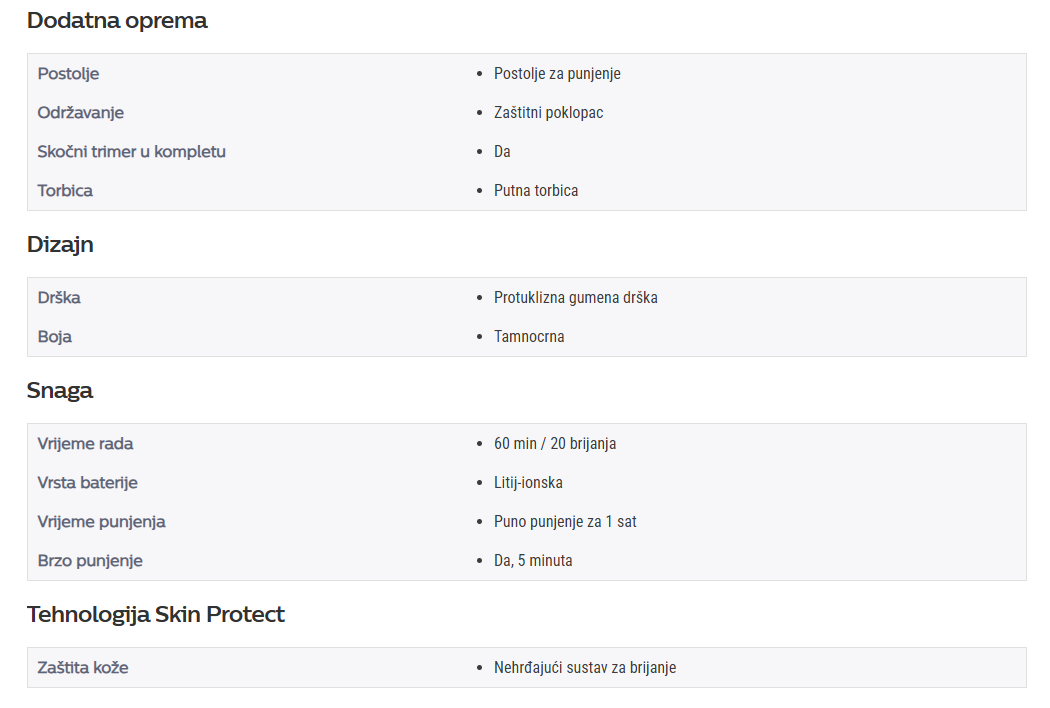Image resolution: width=1050 pixels, height=708 pixels.
Task: Click the Dodatna oprema section heading
Action: pos(117,21)
